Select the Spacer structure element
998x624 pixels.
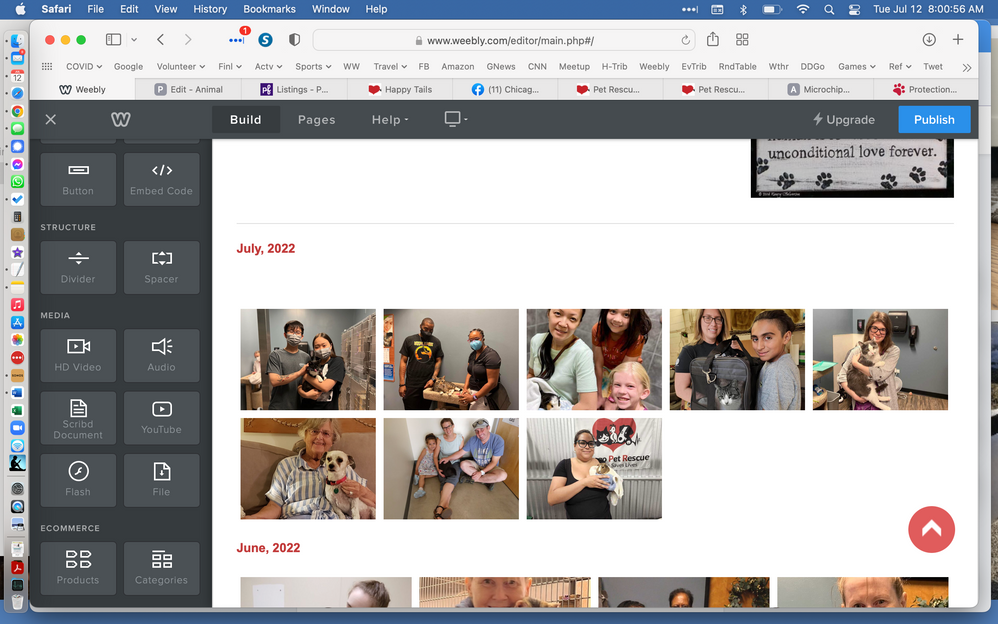tap(161, 267)
